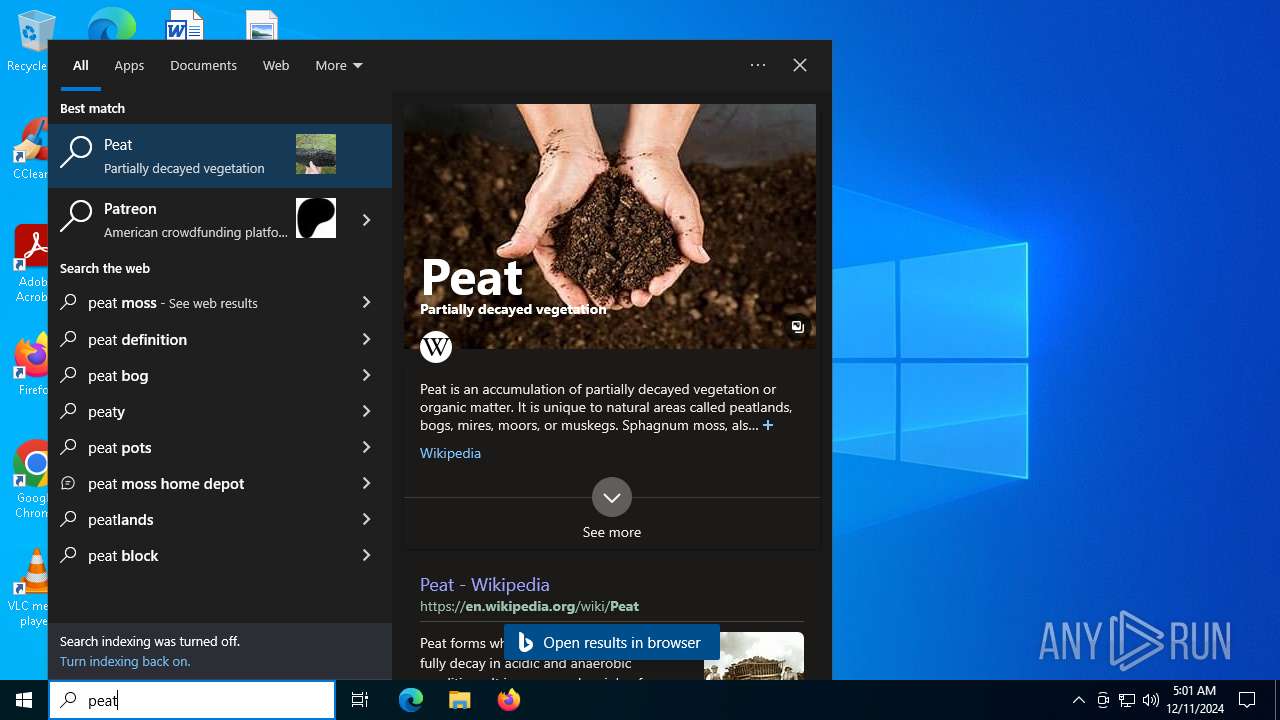Image resolution: width=1280 pixels, height=720 pixels.
Task: Click the See more down-arrow button
Action: 612,497
